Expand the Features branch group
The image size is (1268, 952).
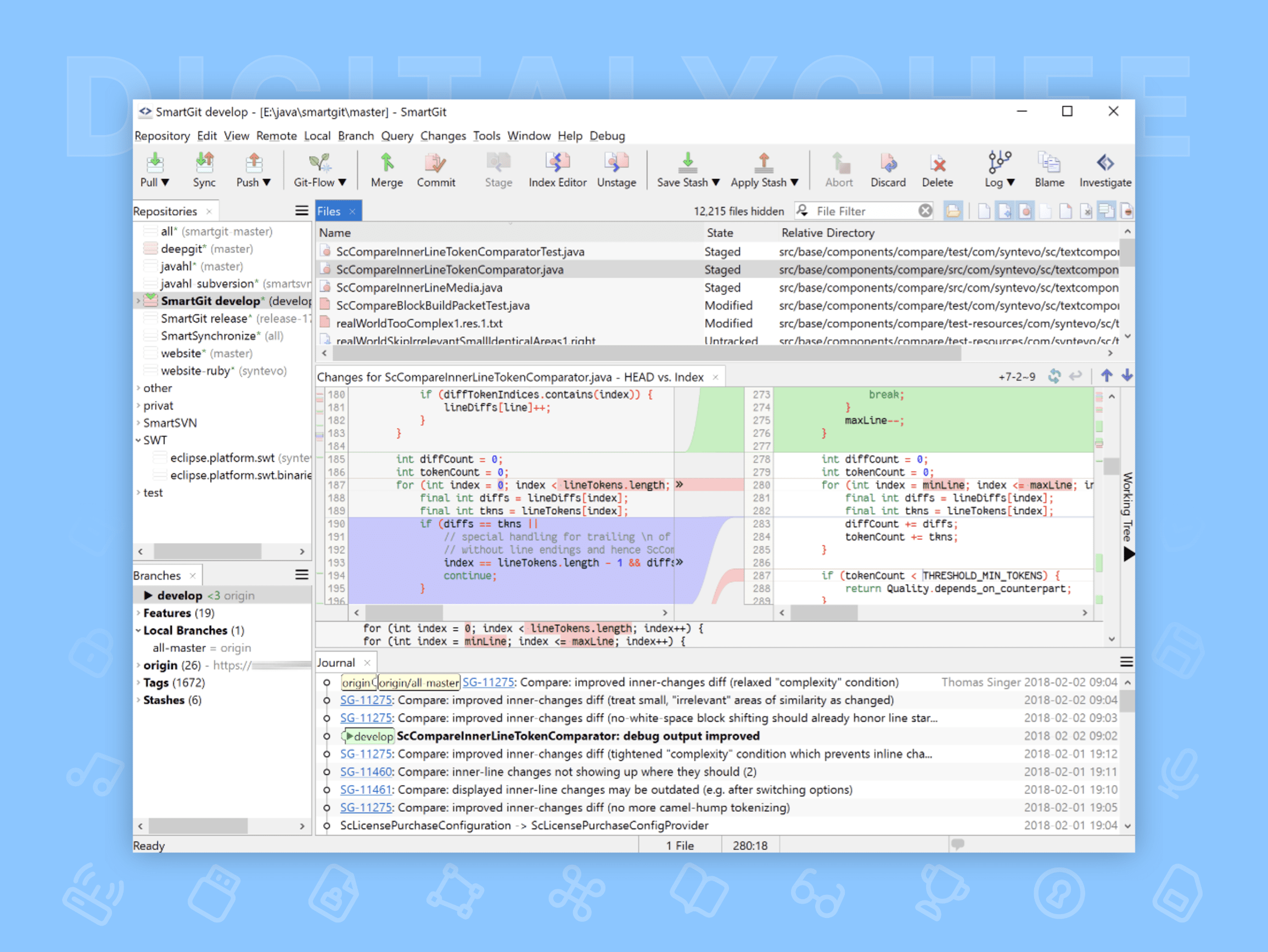pyautogui.click(x=138, y=613)
